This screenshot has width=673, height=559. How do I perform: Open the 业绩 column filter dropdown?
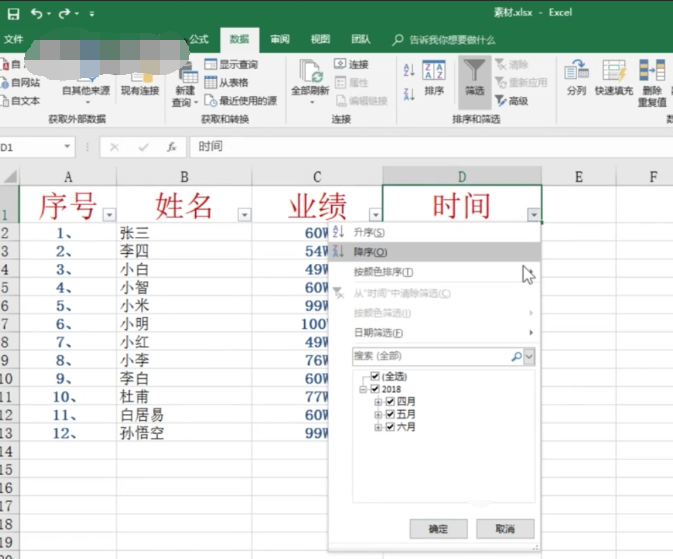point(375,214)
